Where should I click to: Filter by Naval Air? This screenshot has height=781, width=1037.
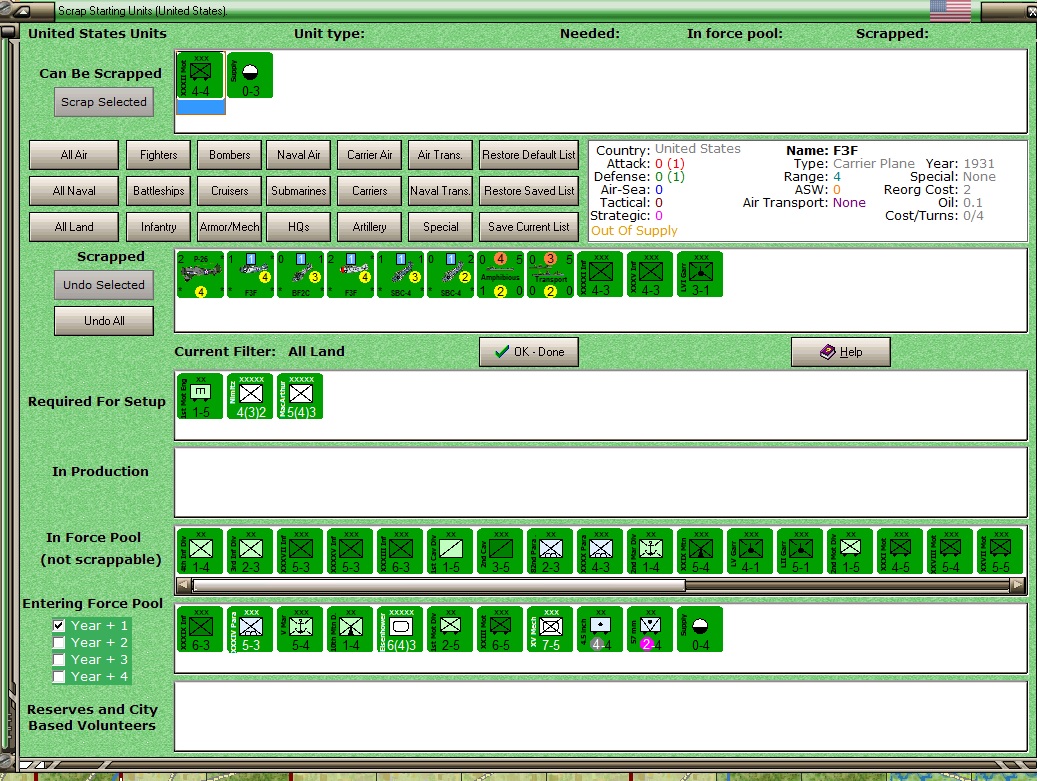299,155
